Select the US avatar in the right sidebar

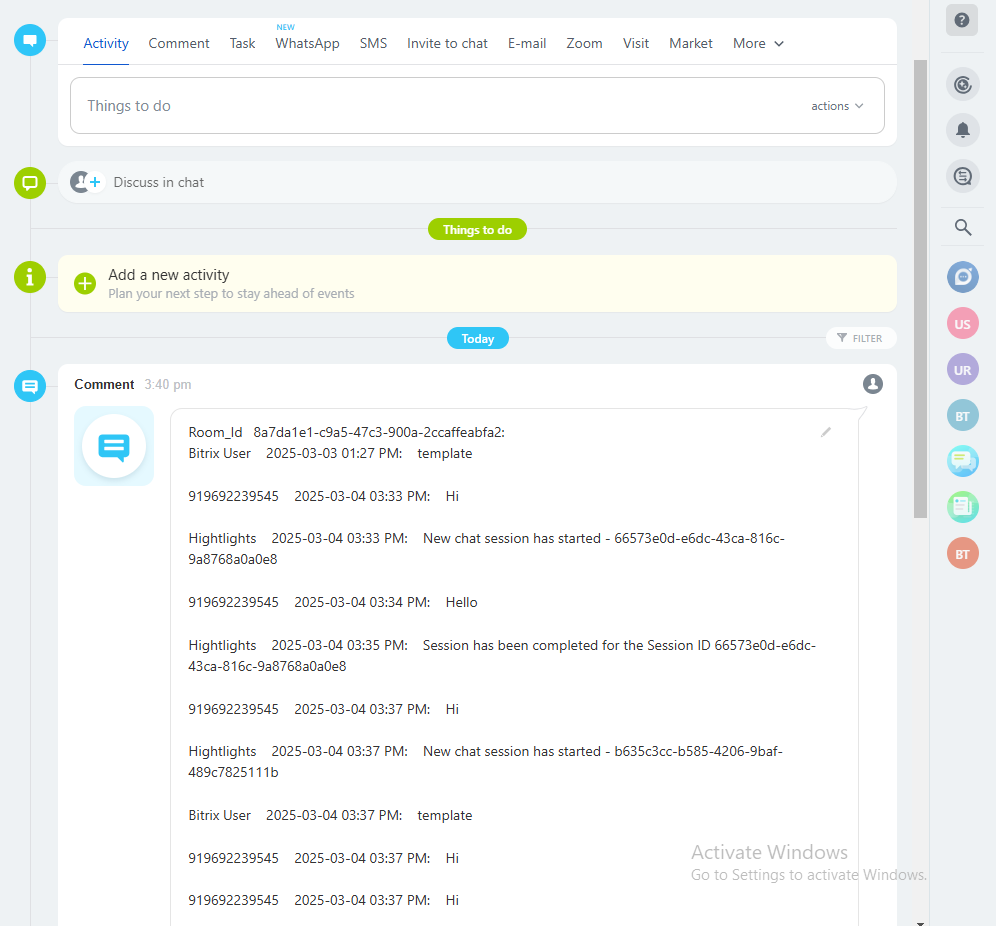[962, 323]
